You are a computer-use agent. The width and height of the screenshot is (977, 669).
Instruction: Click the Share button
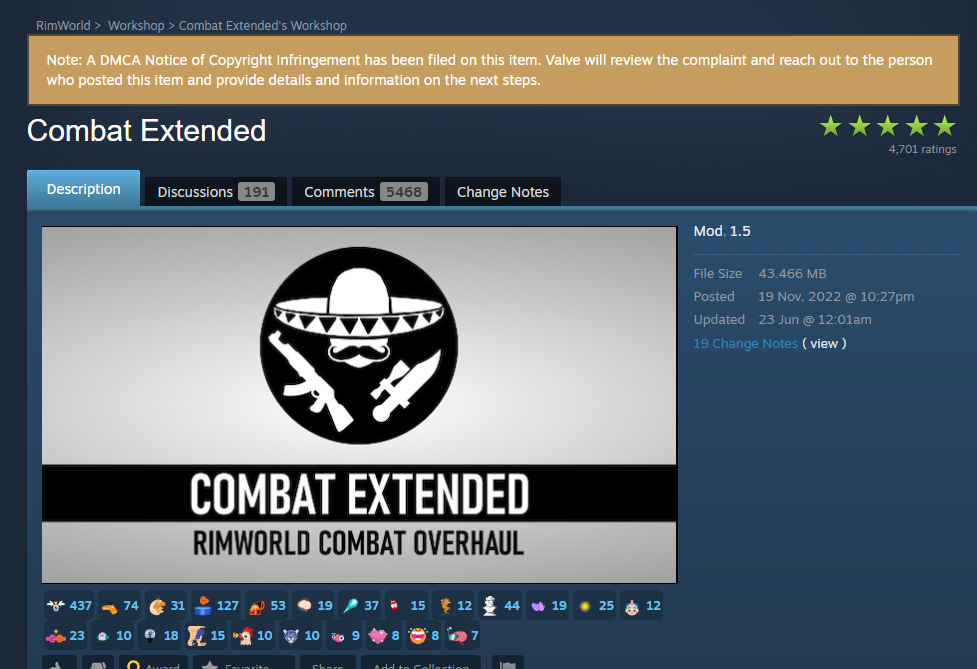point(328,663)
